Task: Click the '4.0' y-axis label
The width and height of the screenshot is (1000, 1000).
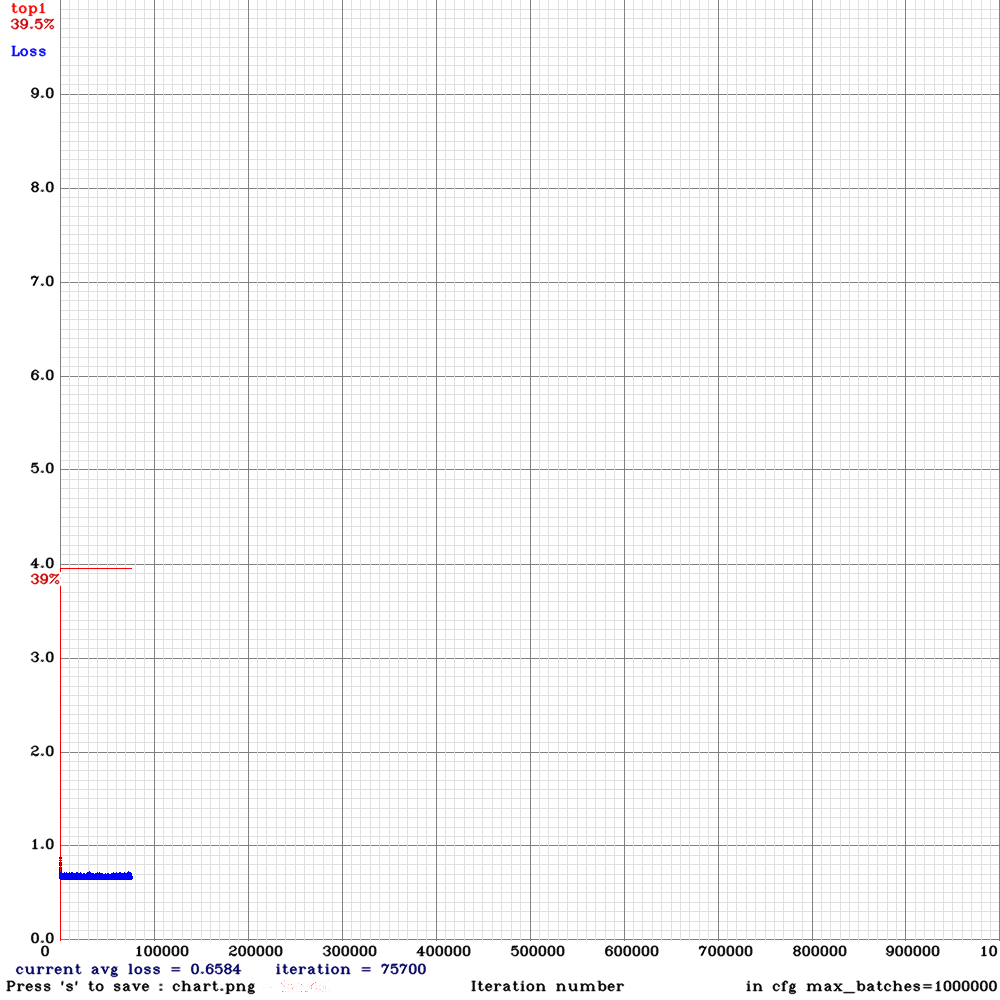Action: [x=43, y=563]
